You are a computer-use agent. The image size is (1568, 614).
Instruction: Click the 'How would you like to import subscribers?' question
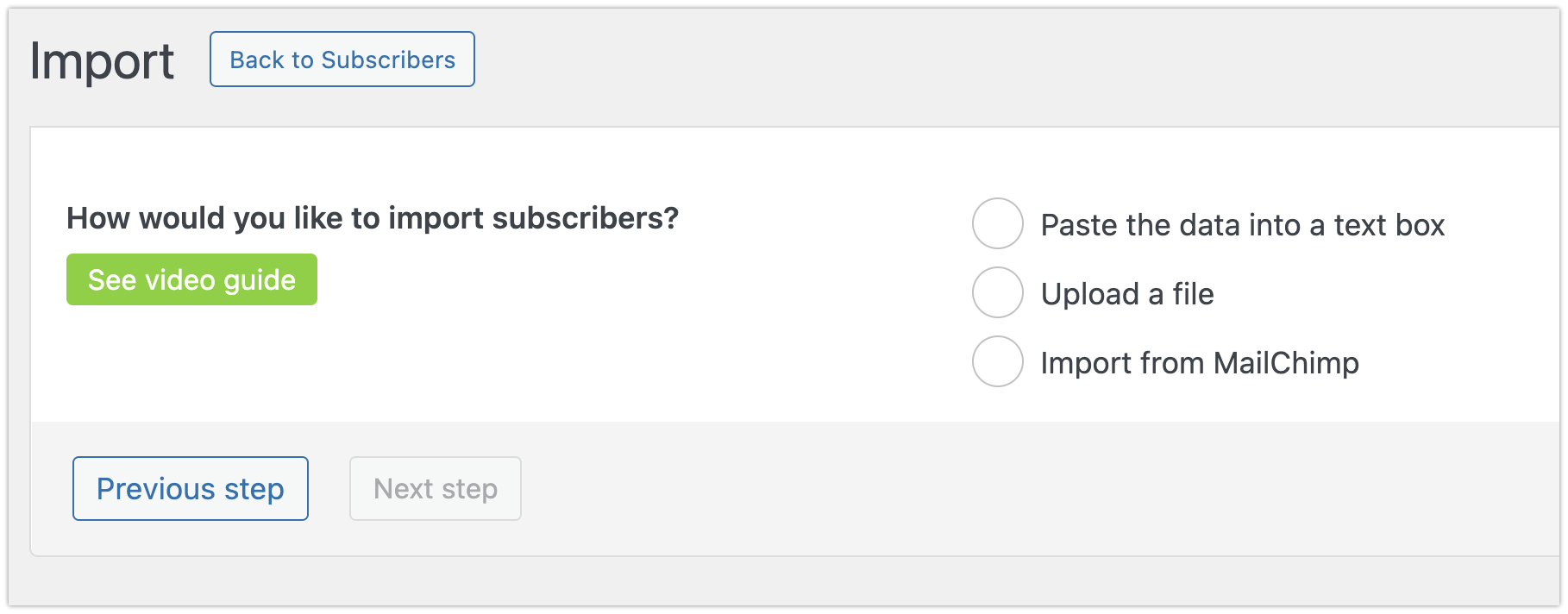372,218
